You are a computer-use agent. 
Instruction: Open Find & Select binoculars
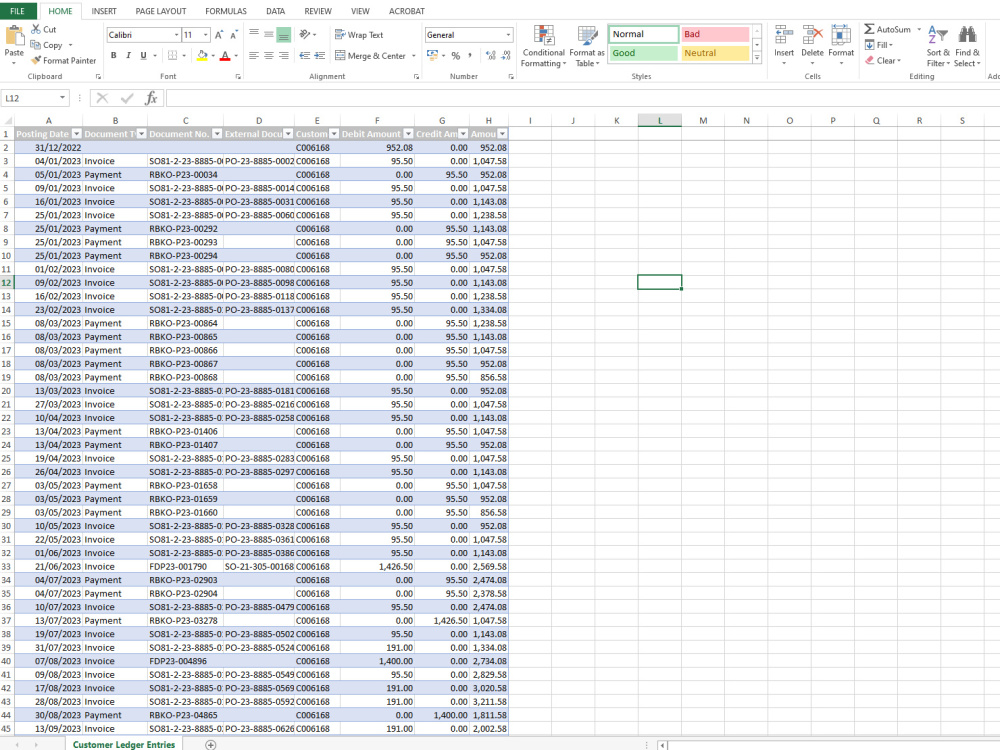coord(967,46)
